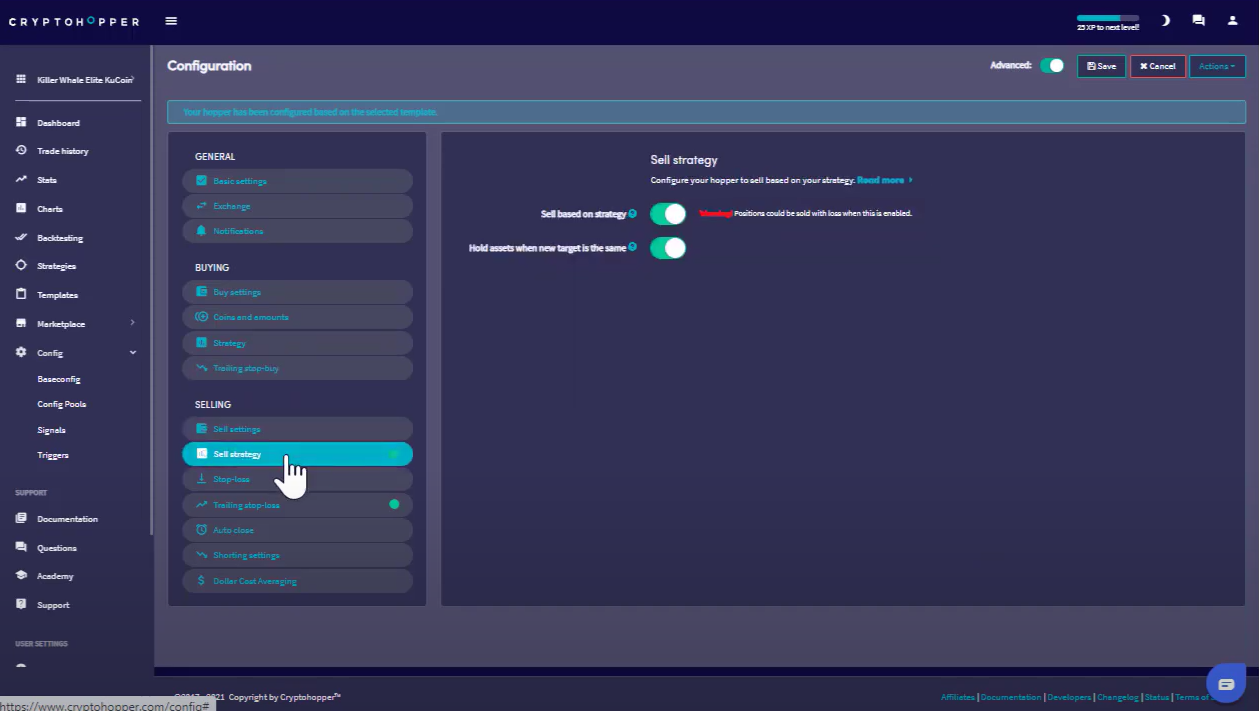The height and width of the screenshot is (711, 1259).
Task: Open the live chat bubble widget
Action: coord(1226,684)
